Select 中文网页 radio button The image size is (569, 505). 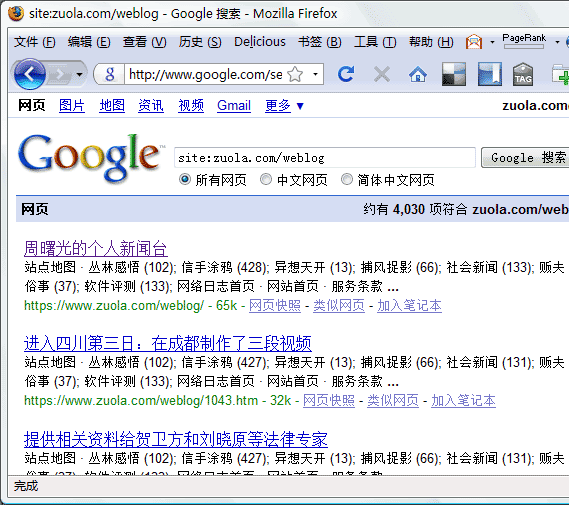pos(266,179)
